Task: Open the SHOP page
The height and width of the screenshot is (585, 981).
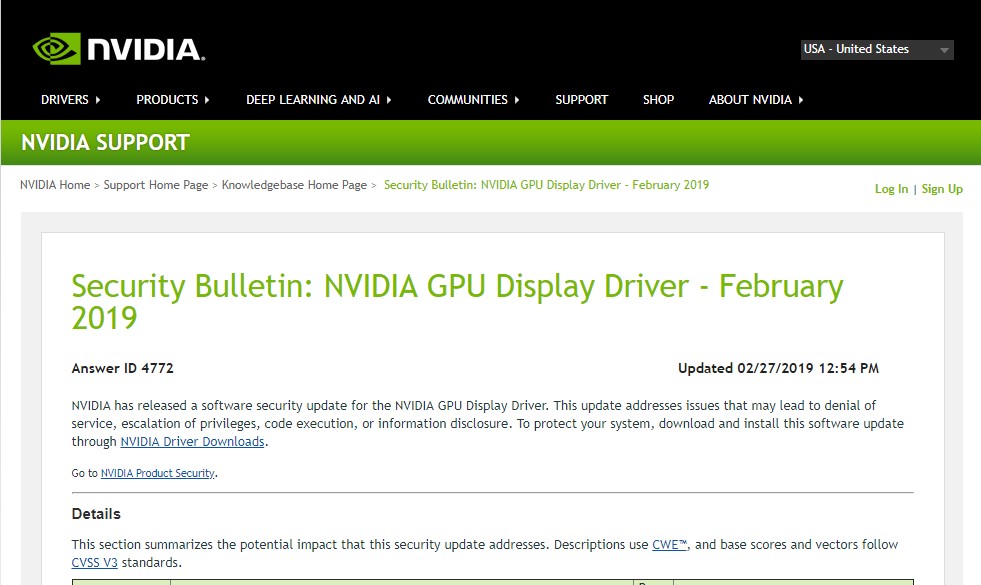Action: [658, 100]
